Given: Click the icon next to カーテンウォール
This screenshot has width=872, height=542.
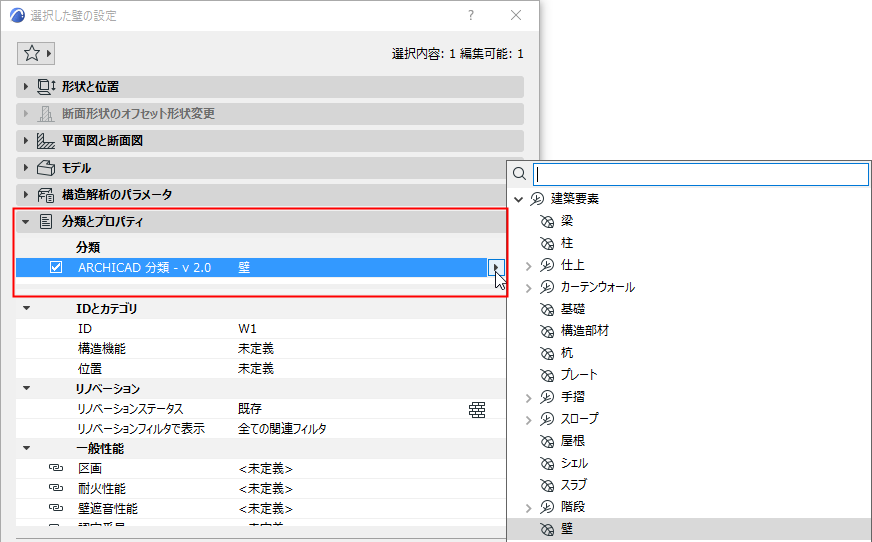Looking at the screenshot, I should pos(547,287).
